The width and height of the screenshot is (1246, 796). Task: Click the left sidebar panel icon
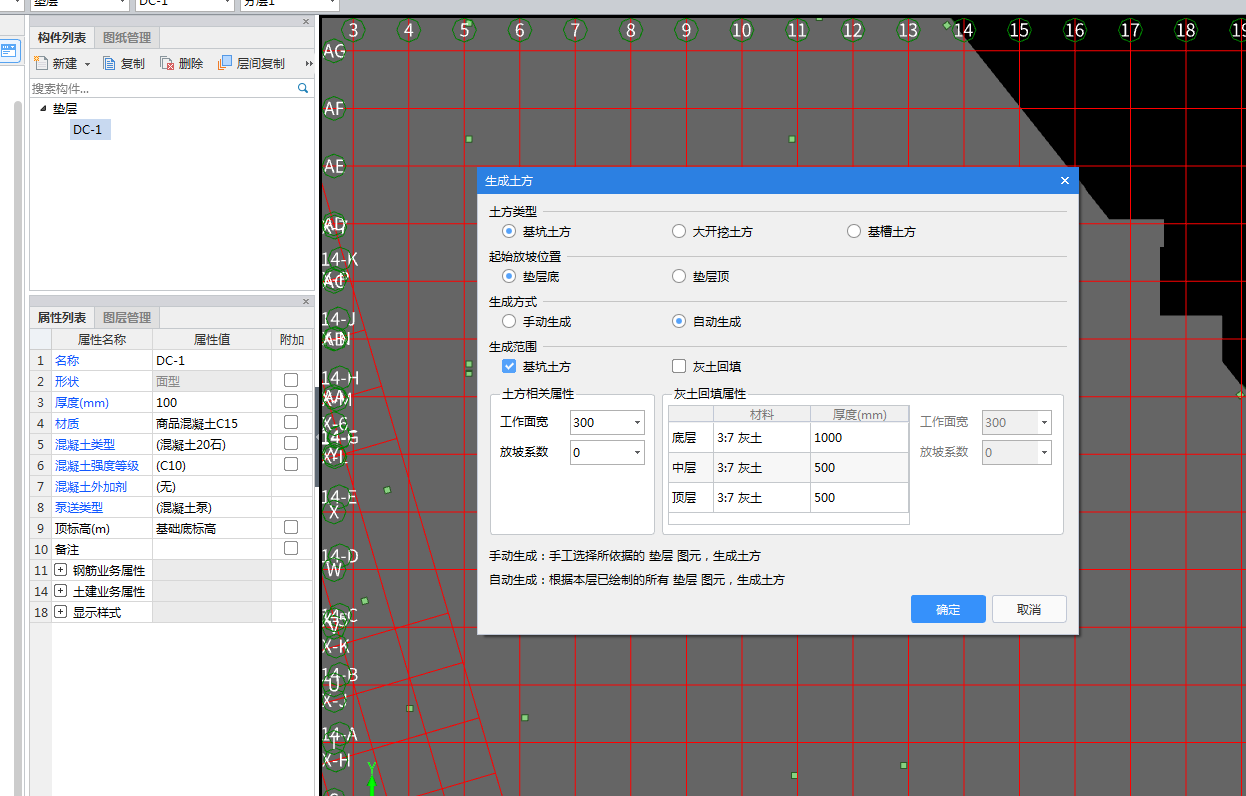click(9, 50)
